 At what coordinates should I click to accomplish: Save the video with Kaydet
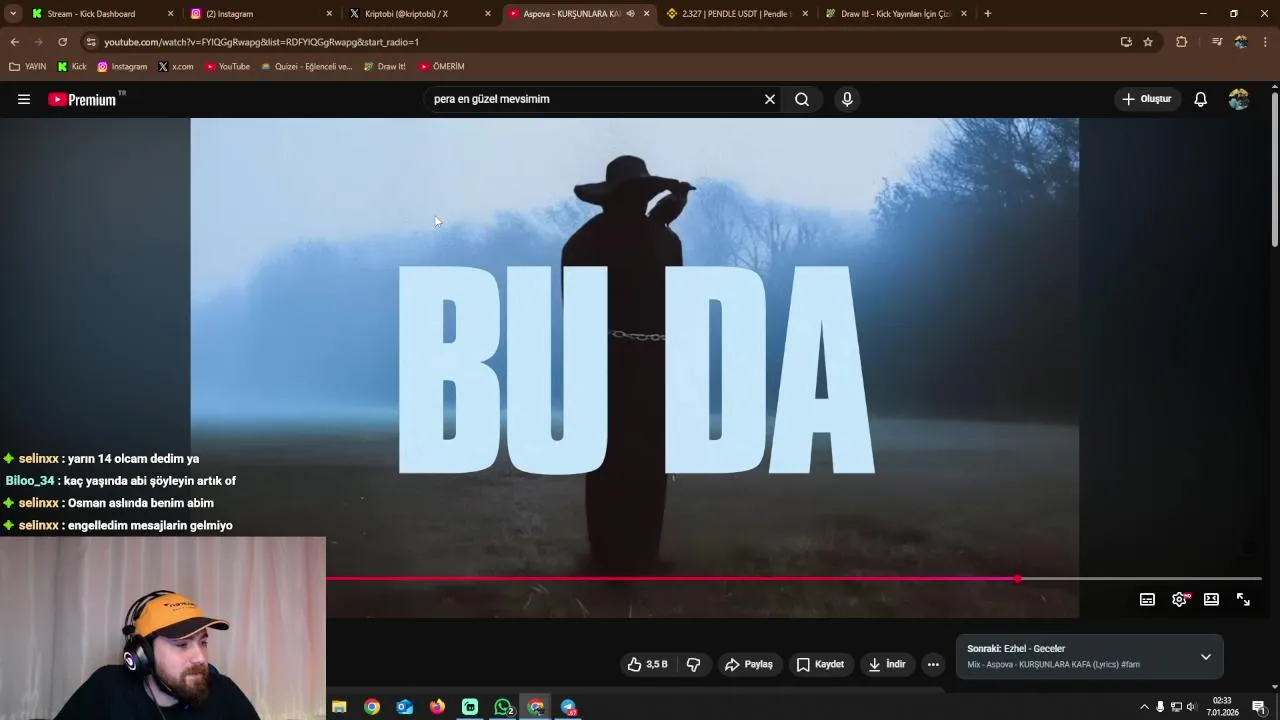(x=820, y=664)
